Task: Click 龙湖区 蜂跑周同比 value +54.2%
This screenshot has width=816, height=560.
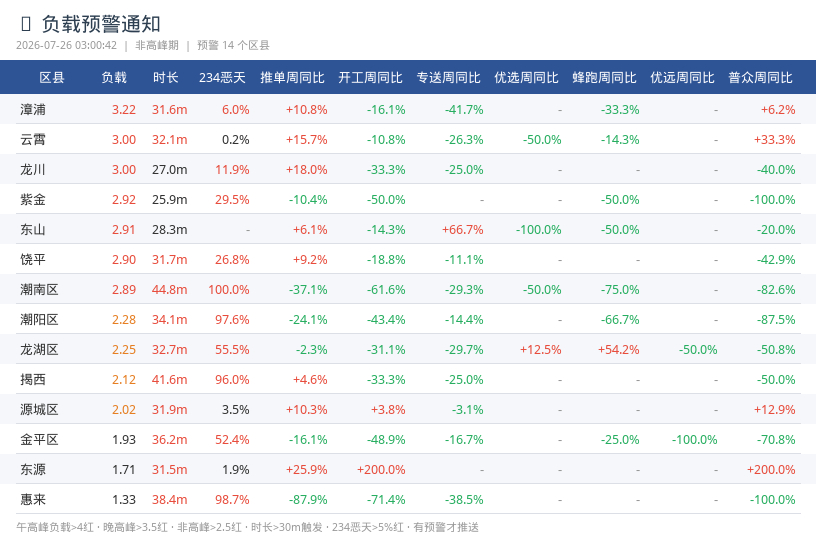Action: coord(619,350)
